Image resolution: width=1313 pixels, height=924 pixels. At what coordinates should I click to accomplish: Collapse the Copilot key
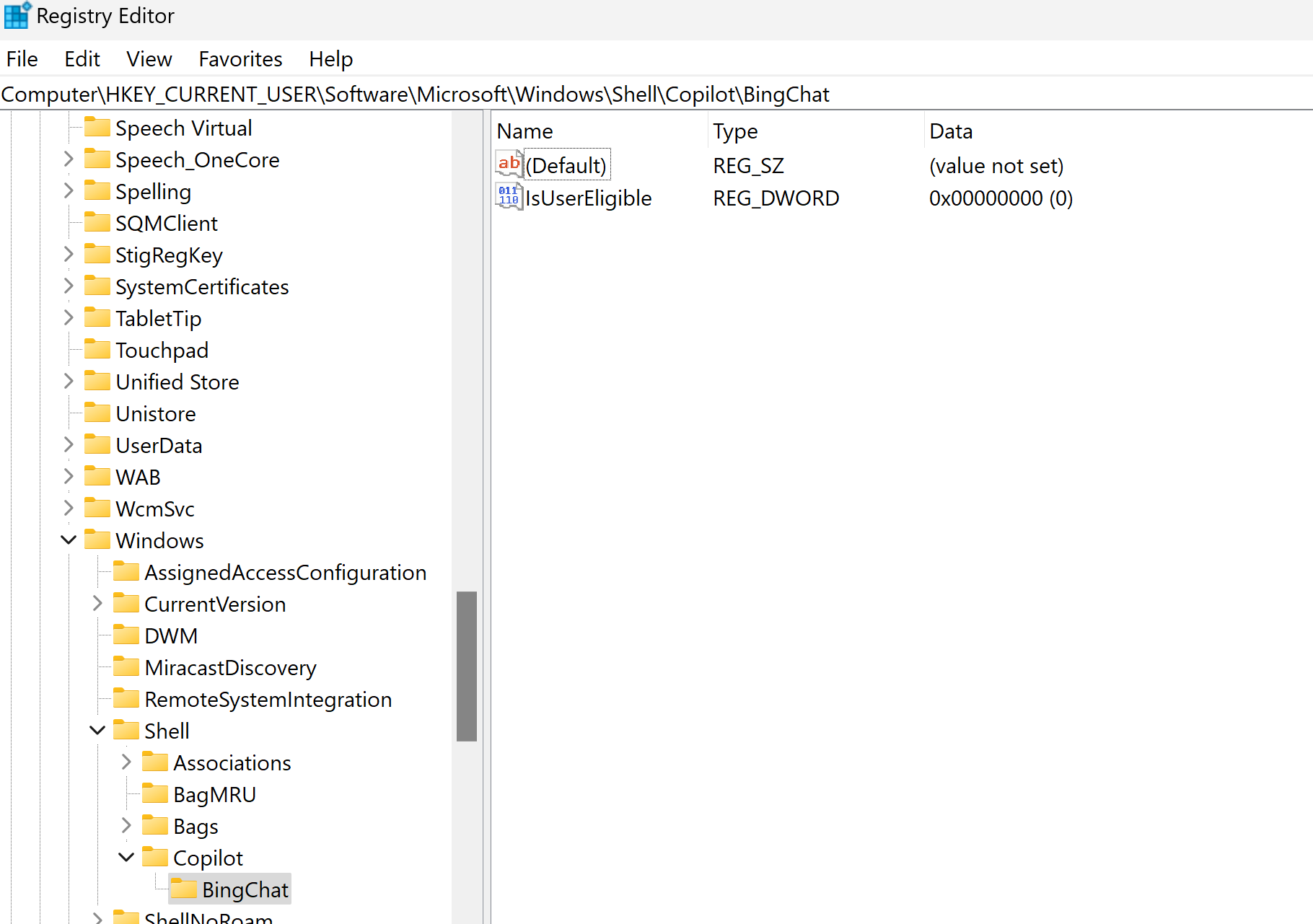[126, 858]
